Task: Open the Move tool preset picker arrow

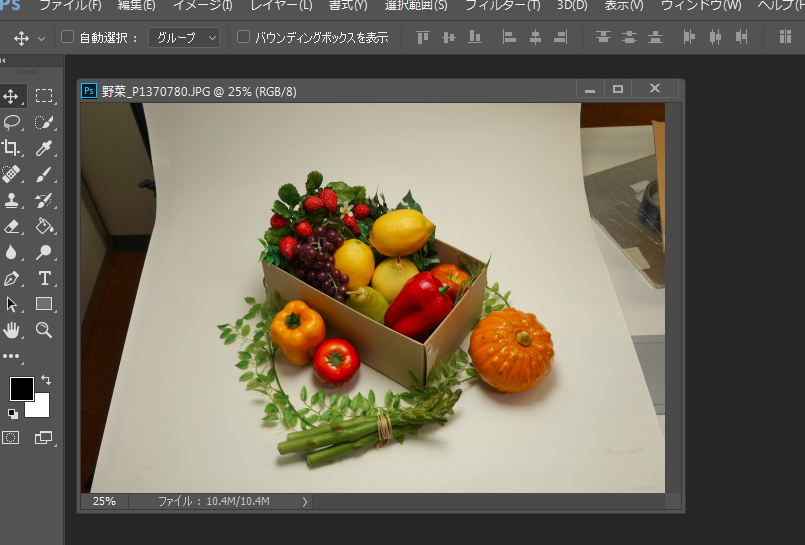Action: coord(42,38)
